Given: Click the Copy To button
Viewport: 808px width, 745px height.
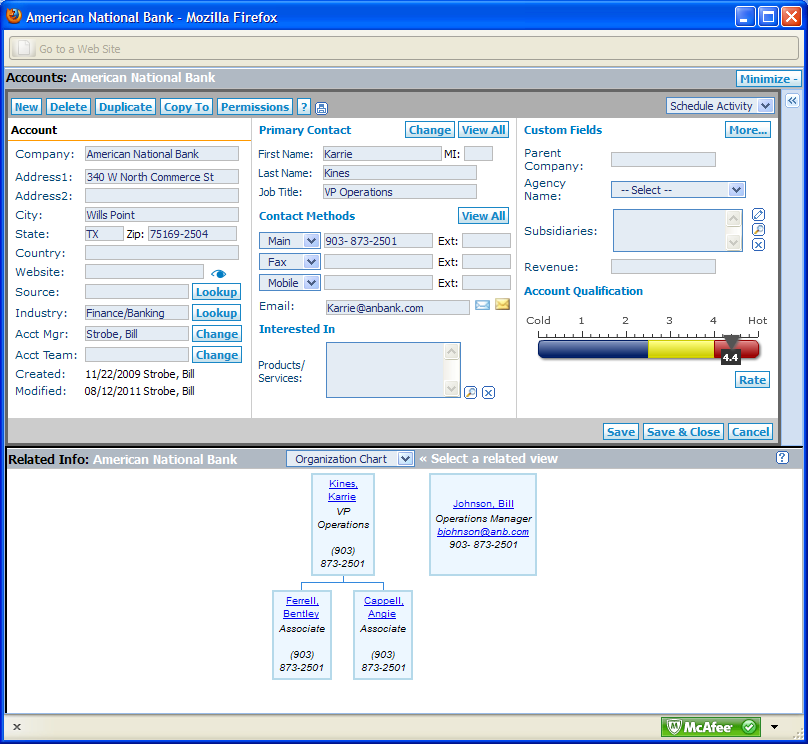Looking at the screenshot, I should coord(187,107).
